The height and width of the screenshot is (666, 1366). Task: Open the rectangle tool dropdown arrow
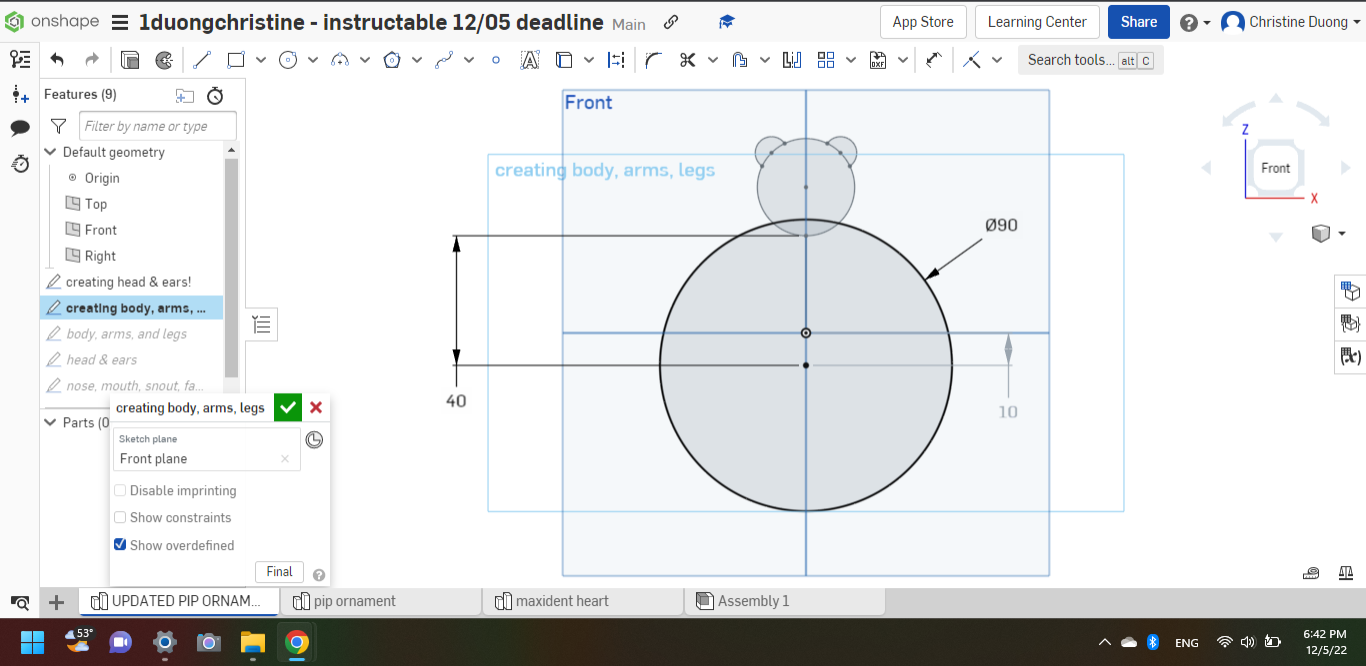point(261,60)
